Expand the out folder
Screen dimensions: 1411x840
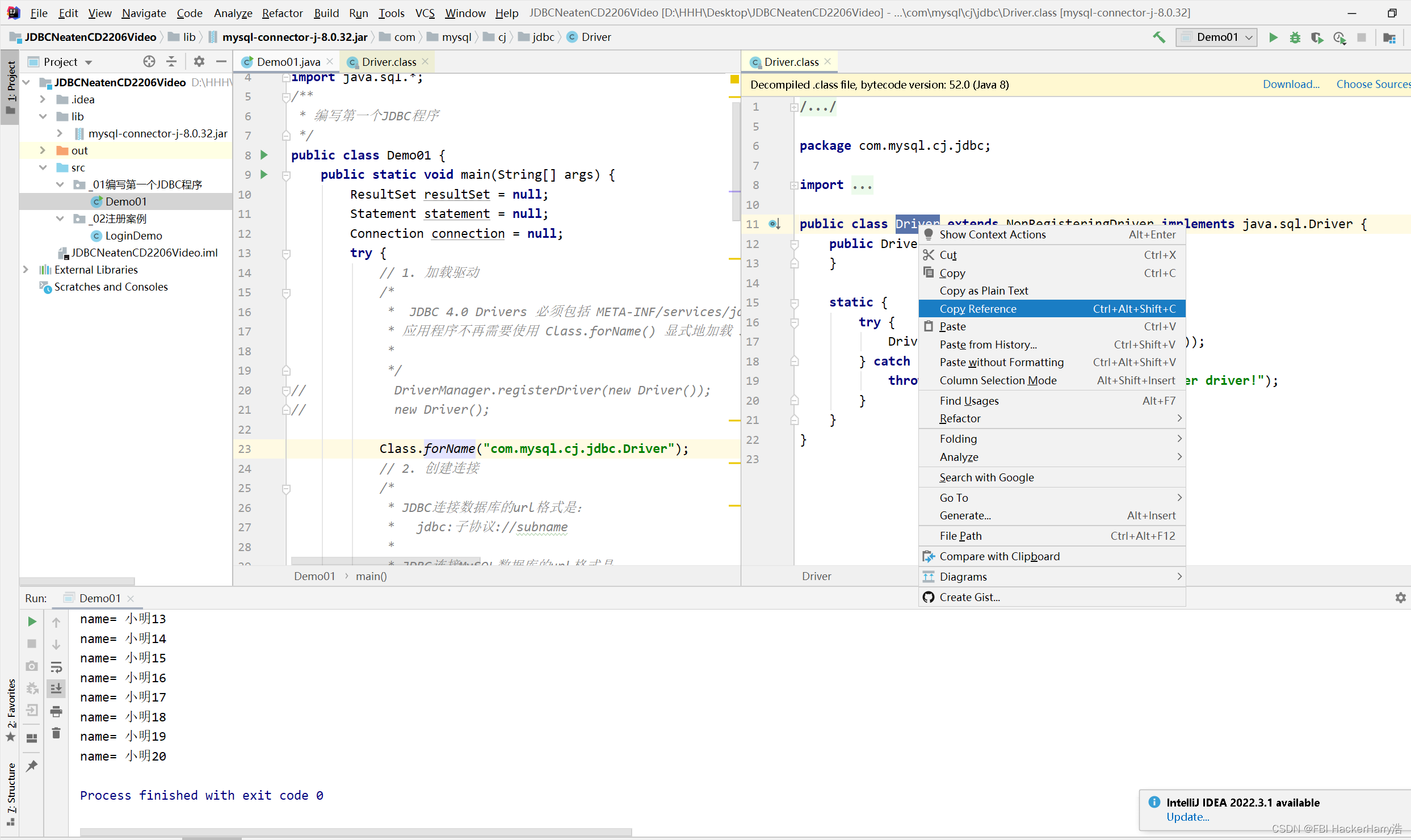[43, 150]
